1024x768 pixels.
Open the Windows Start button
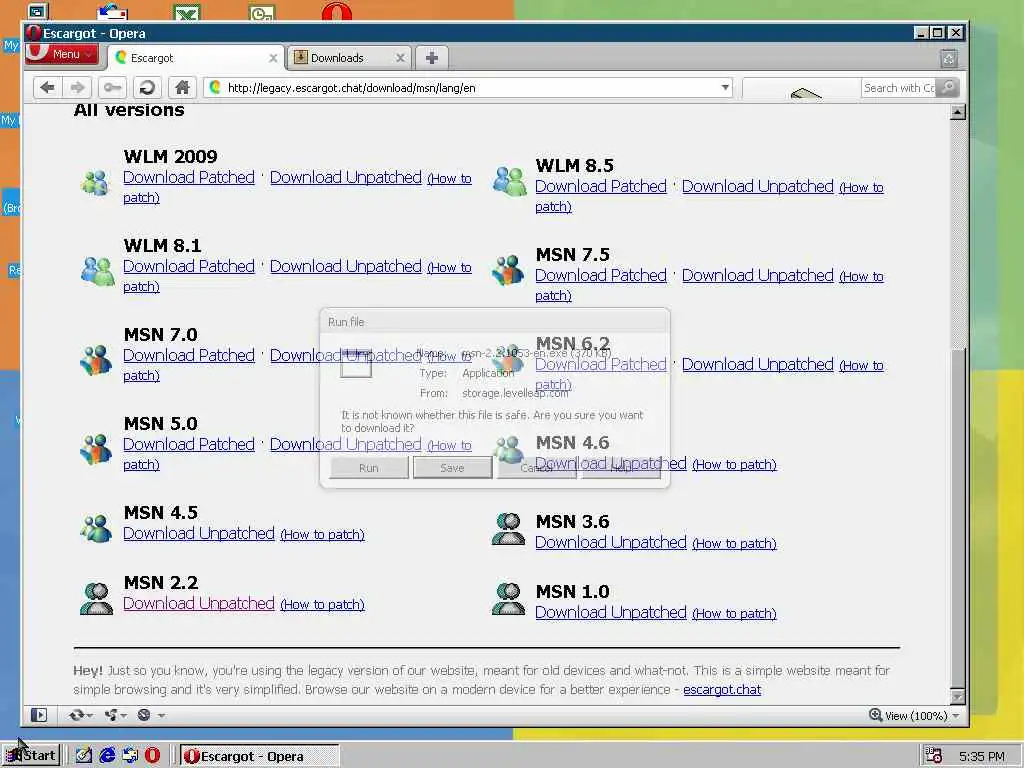31,756
